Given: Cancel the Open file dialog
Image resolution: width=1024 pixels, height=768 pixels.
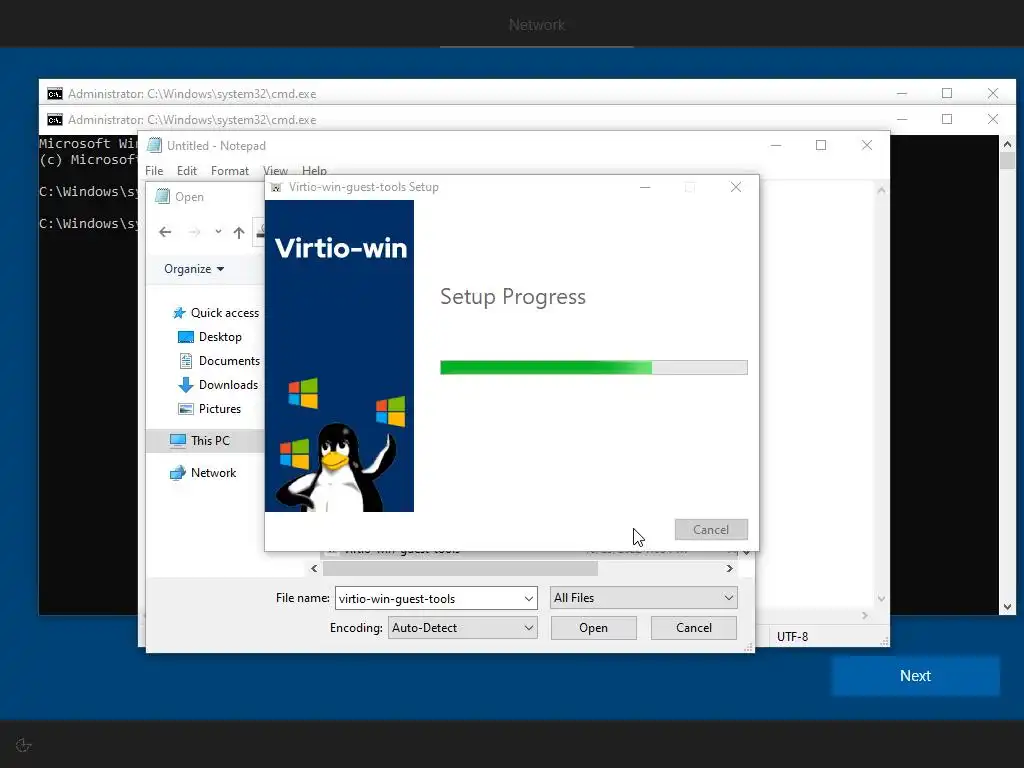Looking at the screenshot, I should coord(694,628).
